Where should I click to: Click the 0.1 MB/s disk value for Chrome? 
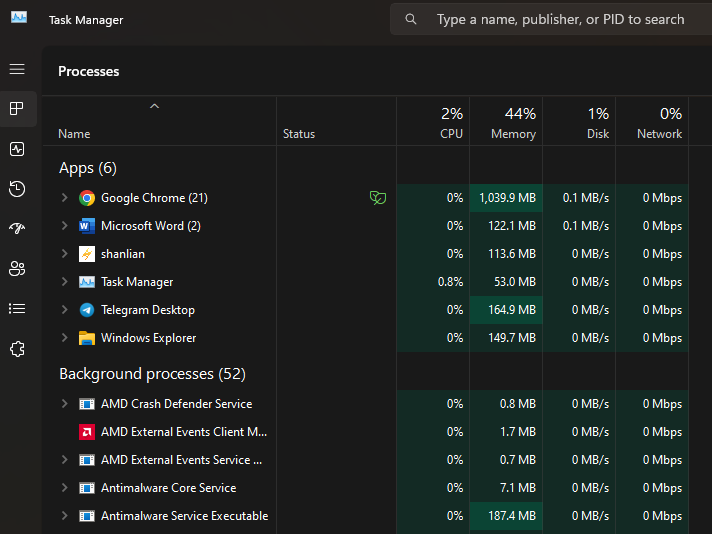586,198
